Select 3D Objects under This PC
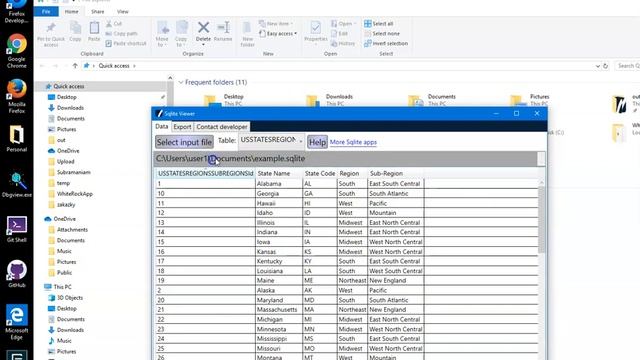This screenshot has width=640, height=360. (70, 298)
